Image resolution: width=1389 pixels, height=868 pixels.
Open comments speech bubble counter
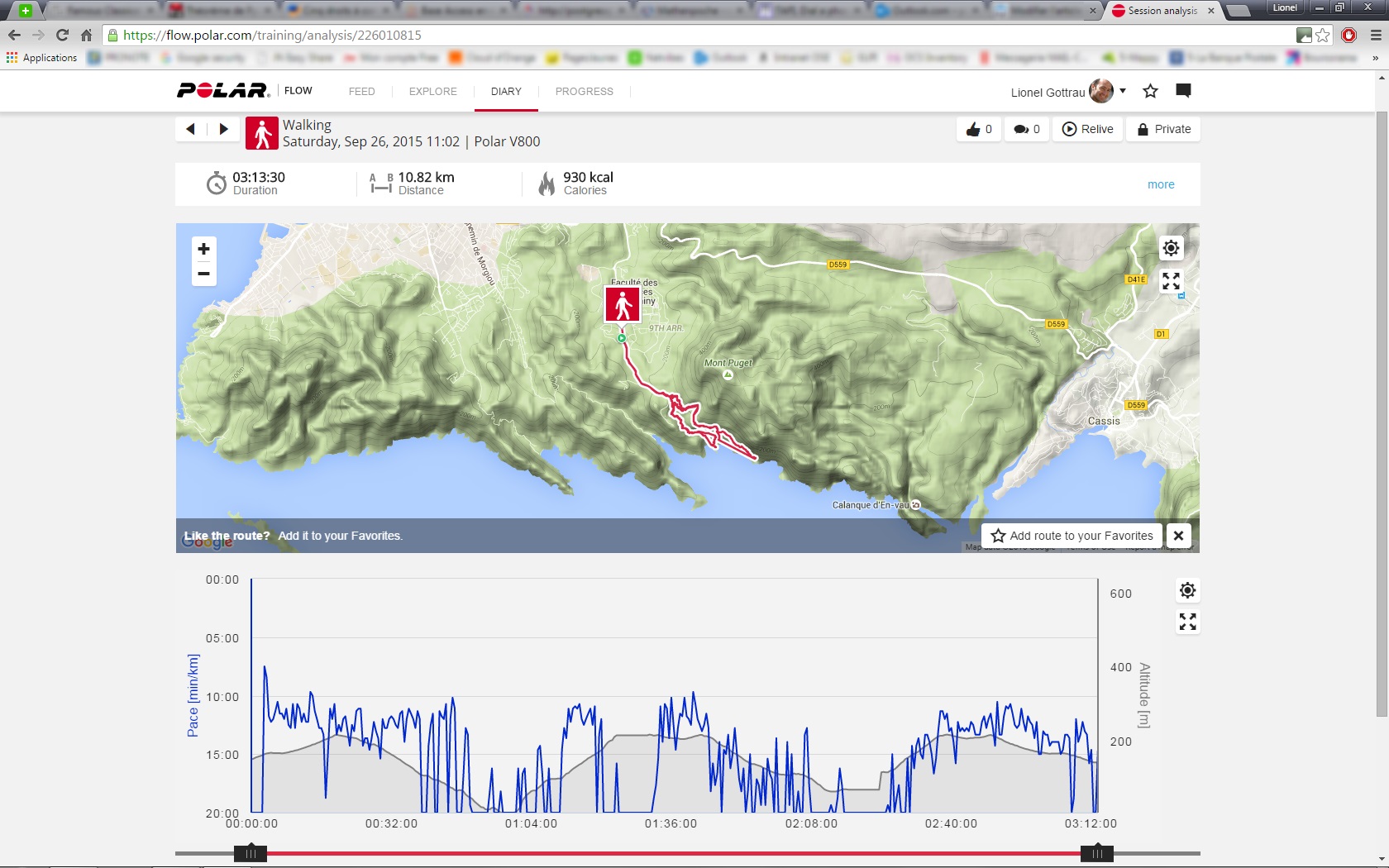(1027, 129)
